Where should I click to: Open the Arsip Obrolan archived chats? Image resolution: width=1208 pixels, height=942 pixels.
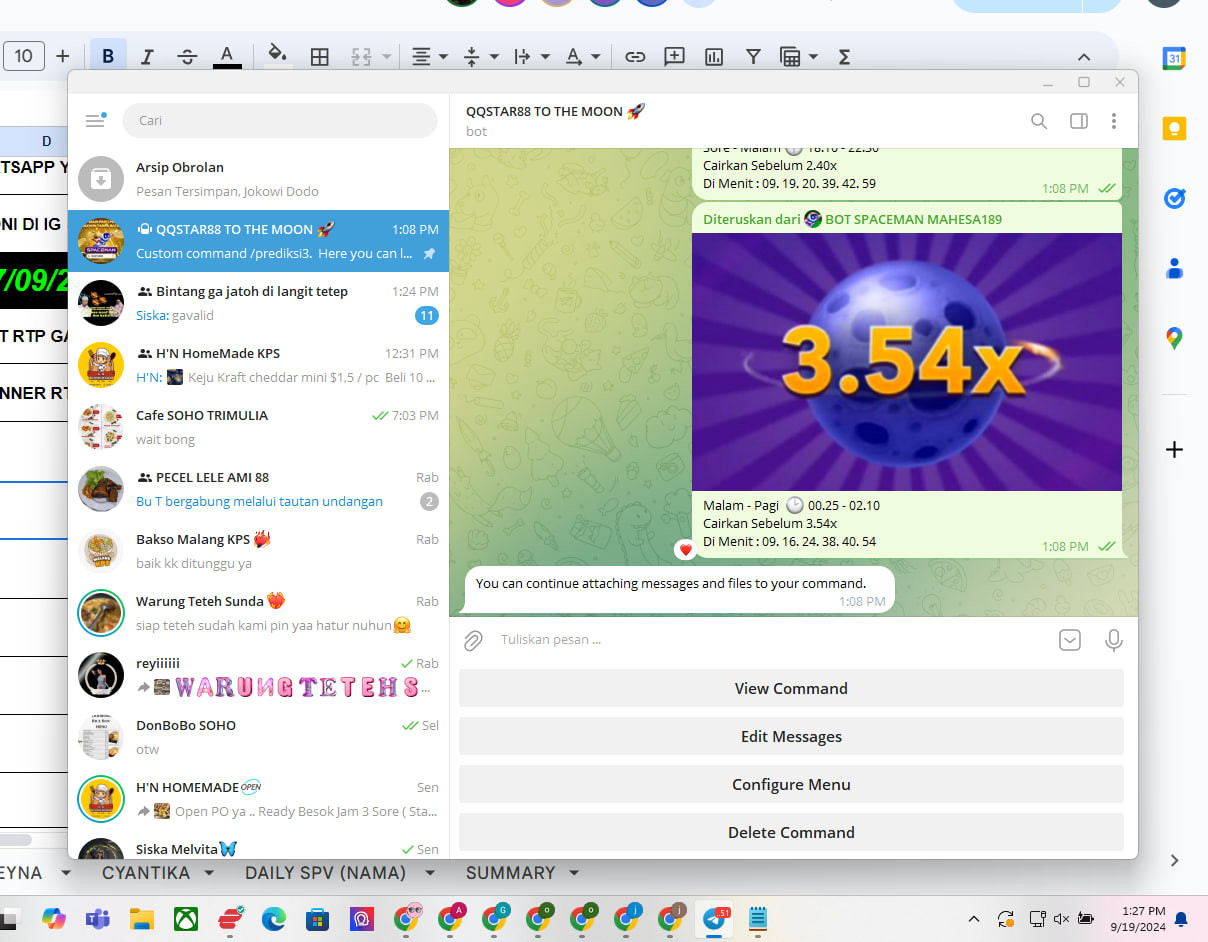coord(259,179)
